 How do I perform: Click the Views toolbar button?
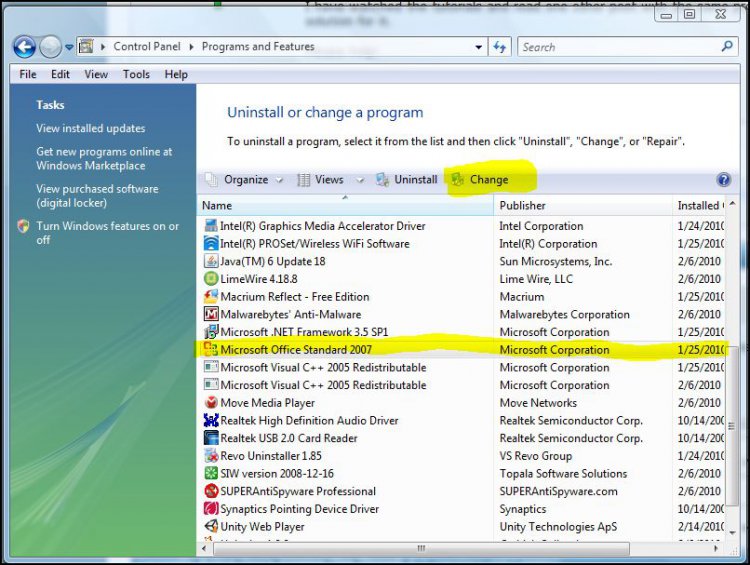click(x=320, y=180)
